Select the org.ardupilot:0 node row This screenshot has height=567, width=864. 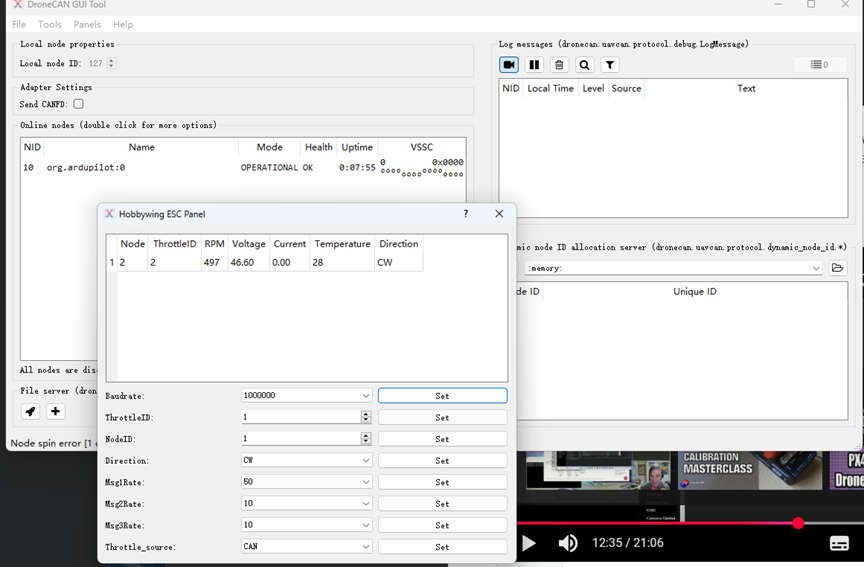pos(86,168)
